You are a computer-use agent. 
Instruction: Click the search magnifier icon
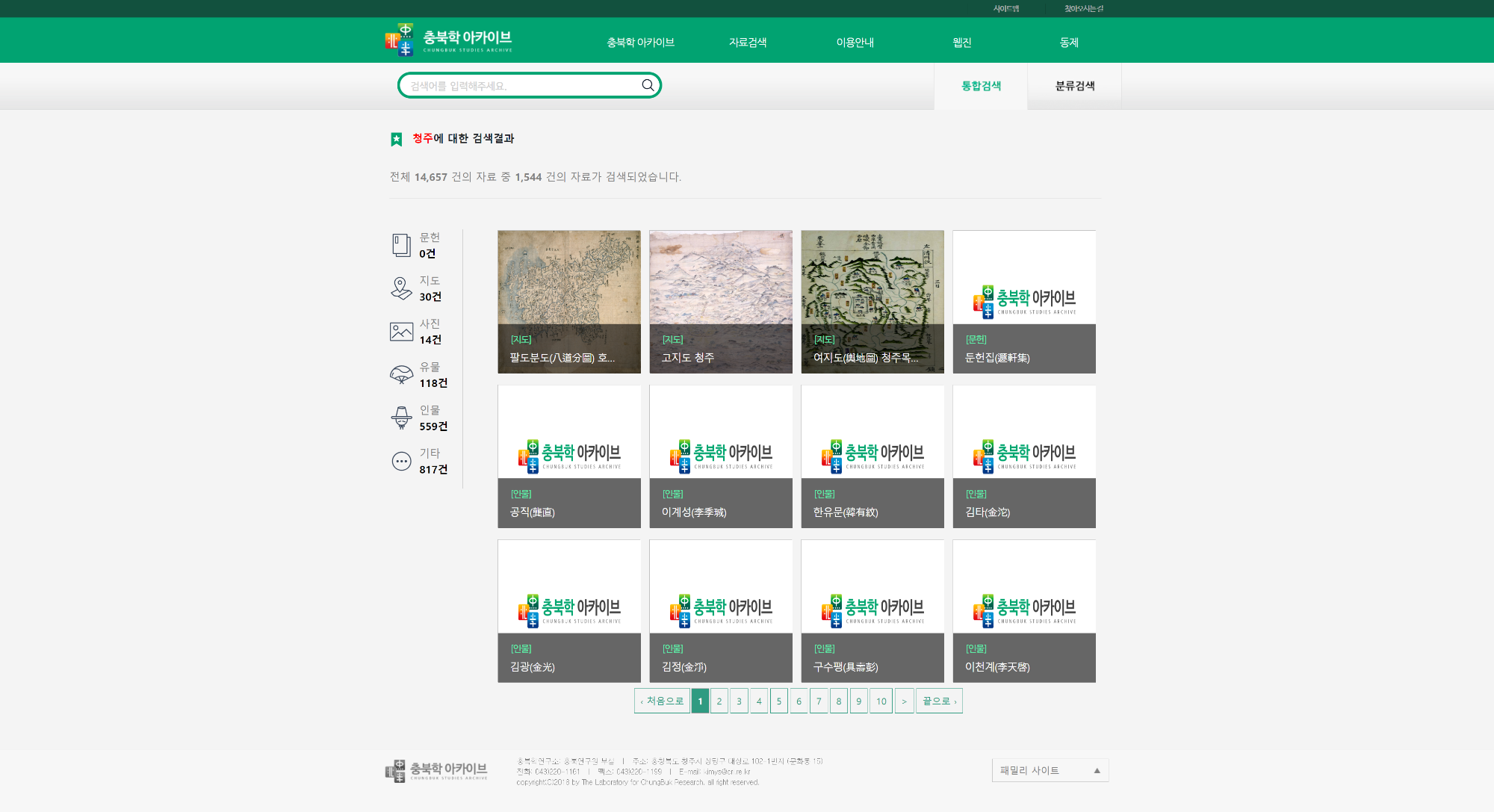(648, 85)
